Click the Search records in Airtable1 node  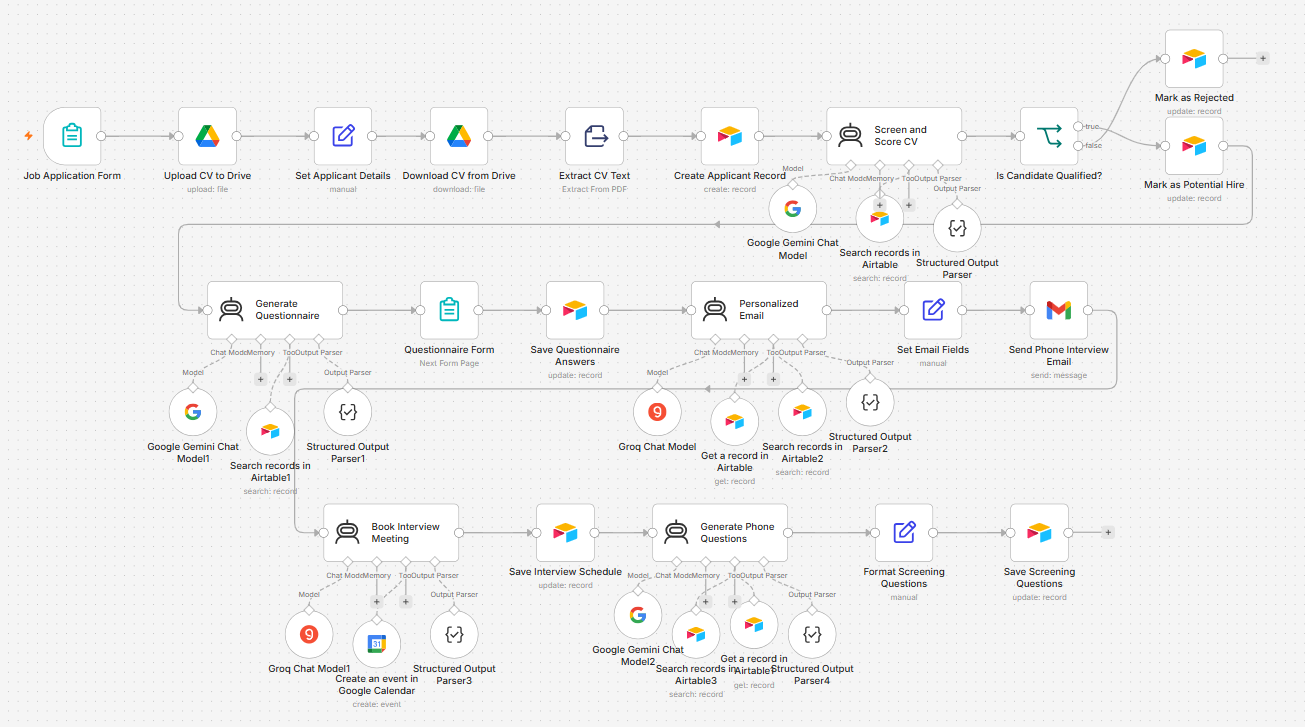(x=270, y=431)
